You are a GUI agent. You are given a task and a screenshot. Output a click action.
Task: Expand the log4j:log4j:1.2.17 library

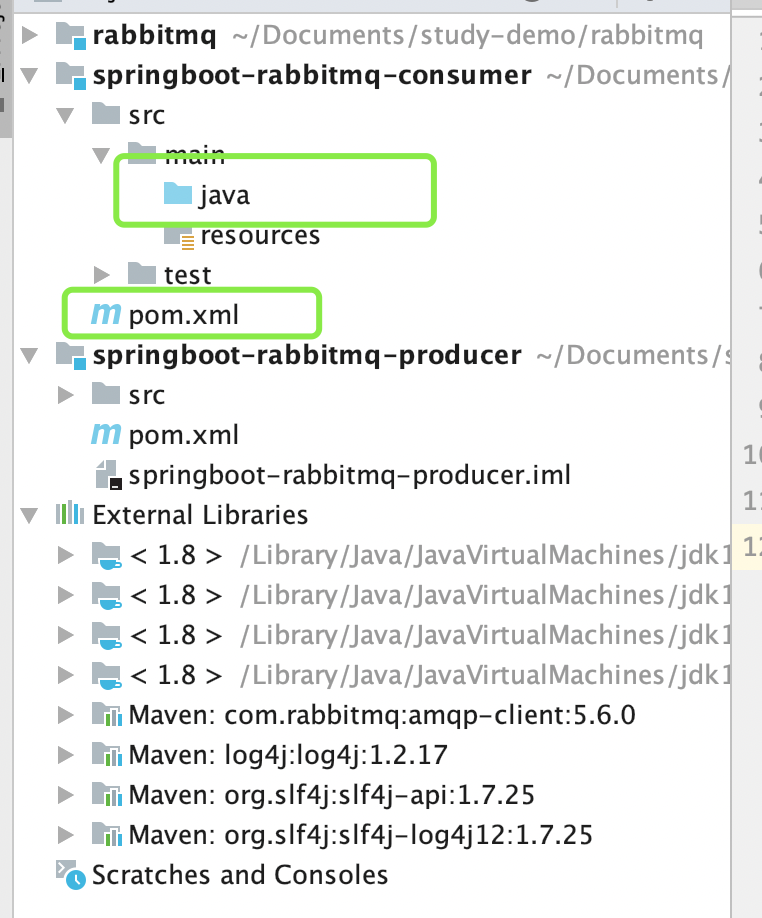pos(66,755)
